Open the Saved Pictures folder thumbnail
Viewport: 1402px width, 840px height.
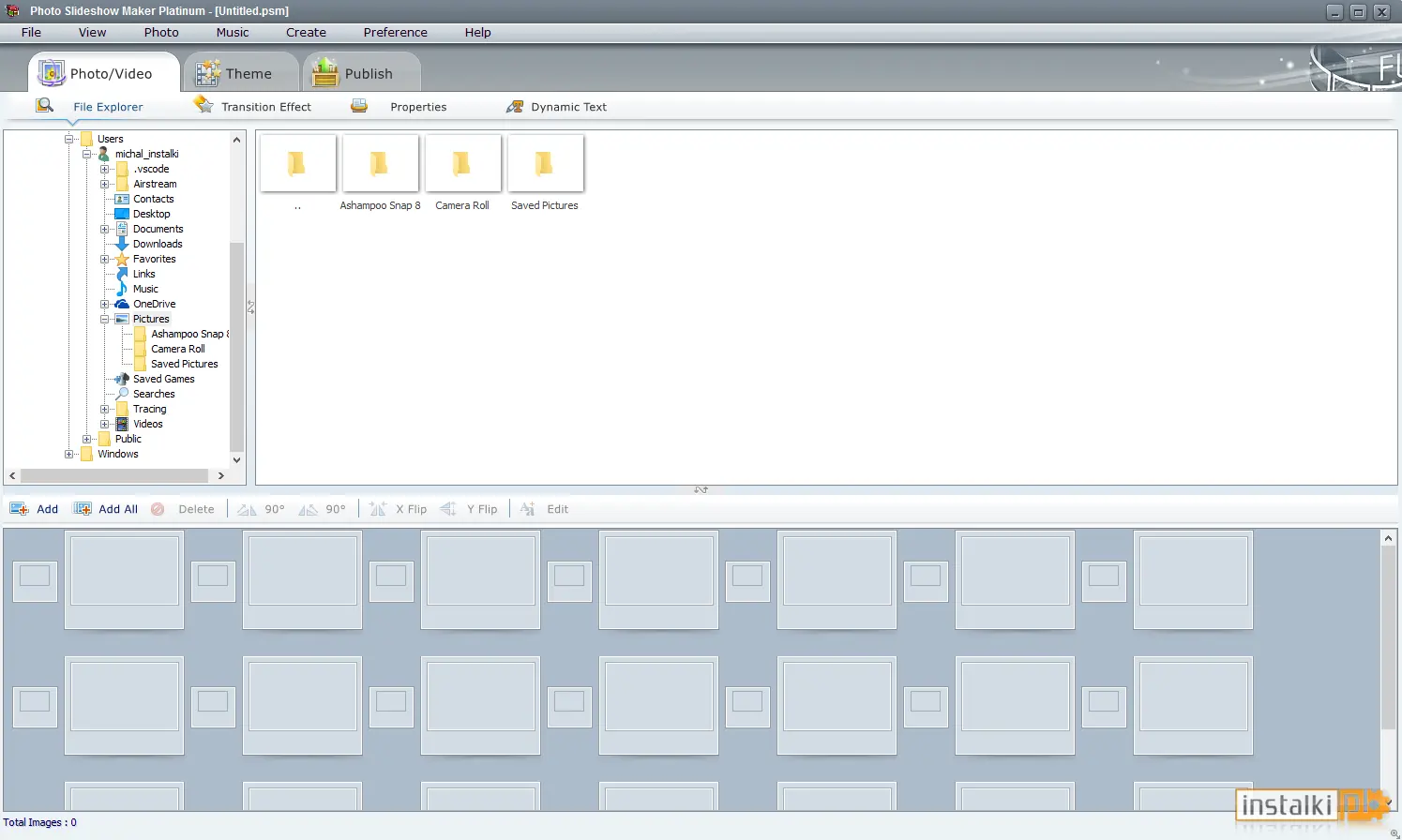pos(545,163)
